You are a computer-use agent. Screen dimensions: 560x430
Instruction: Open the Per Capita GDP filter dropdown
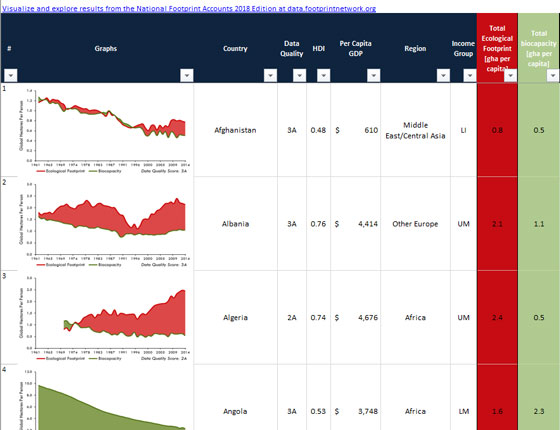pos(374,75)
